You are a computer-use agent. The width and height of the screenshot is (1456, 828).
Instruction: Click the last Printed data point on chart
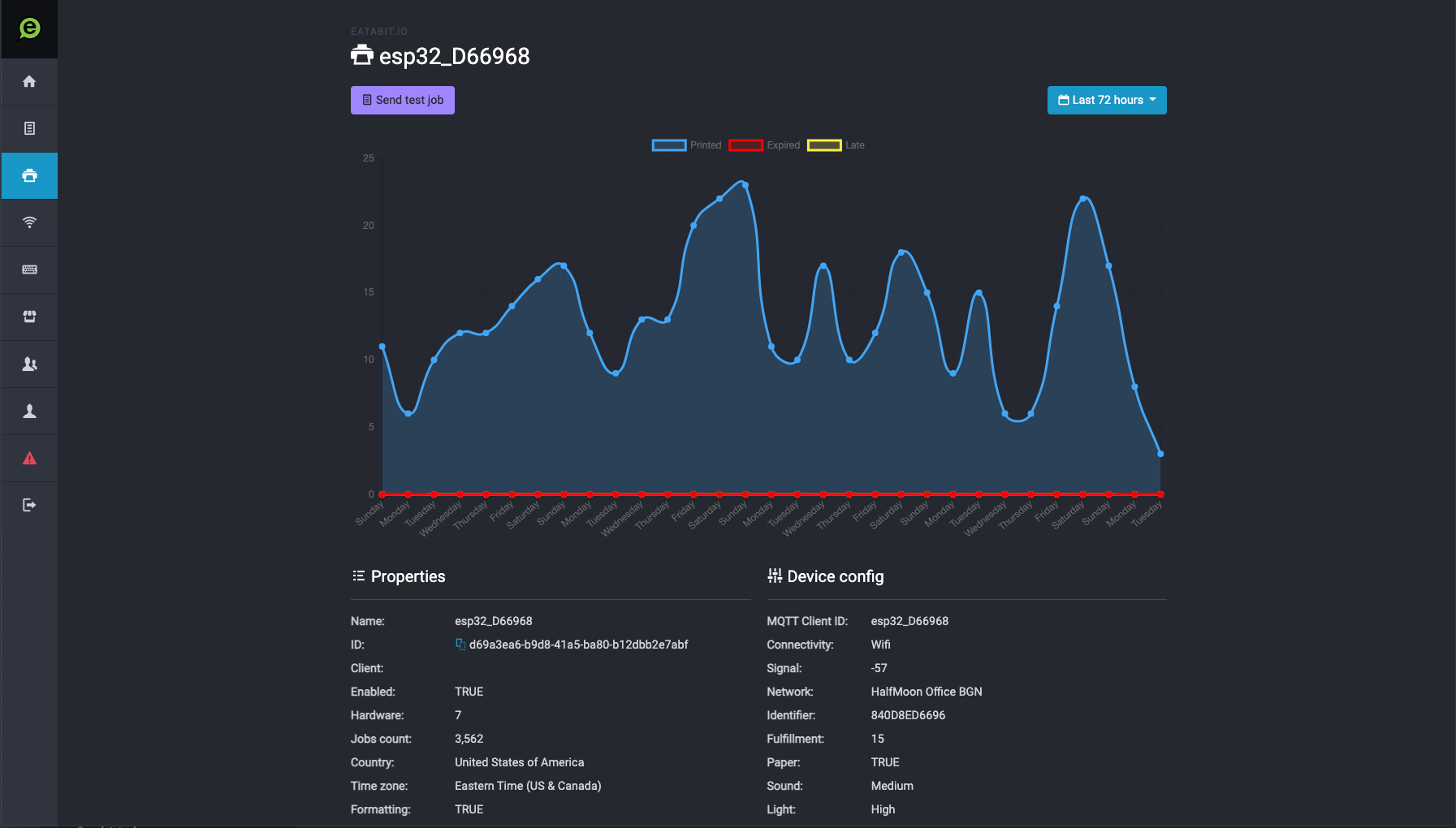point(1160,454)
